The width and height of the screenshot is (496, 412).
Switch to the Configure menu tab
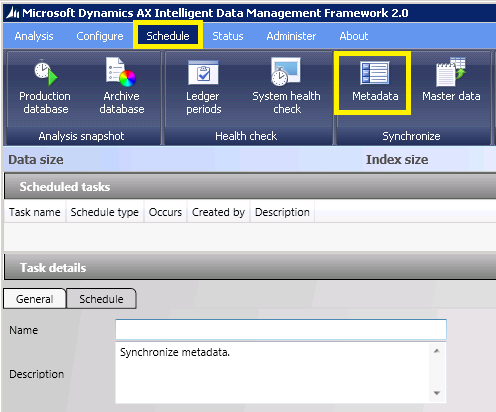tap(100, 36)
